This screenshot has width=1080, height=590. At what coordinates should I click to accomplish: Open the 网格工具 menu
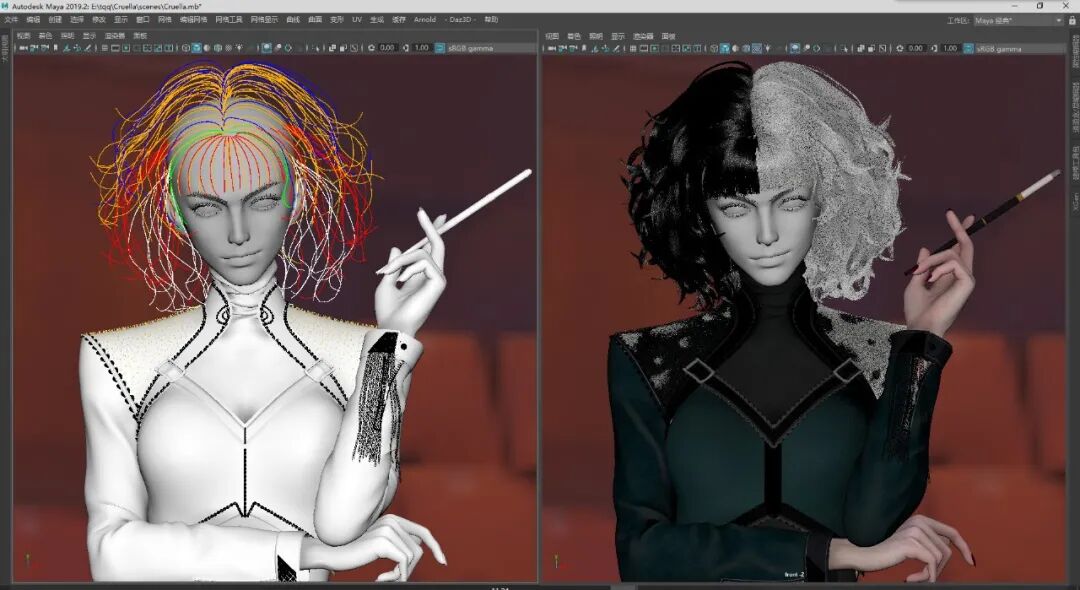point(229,20)
